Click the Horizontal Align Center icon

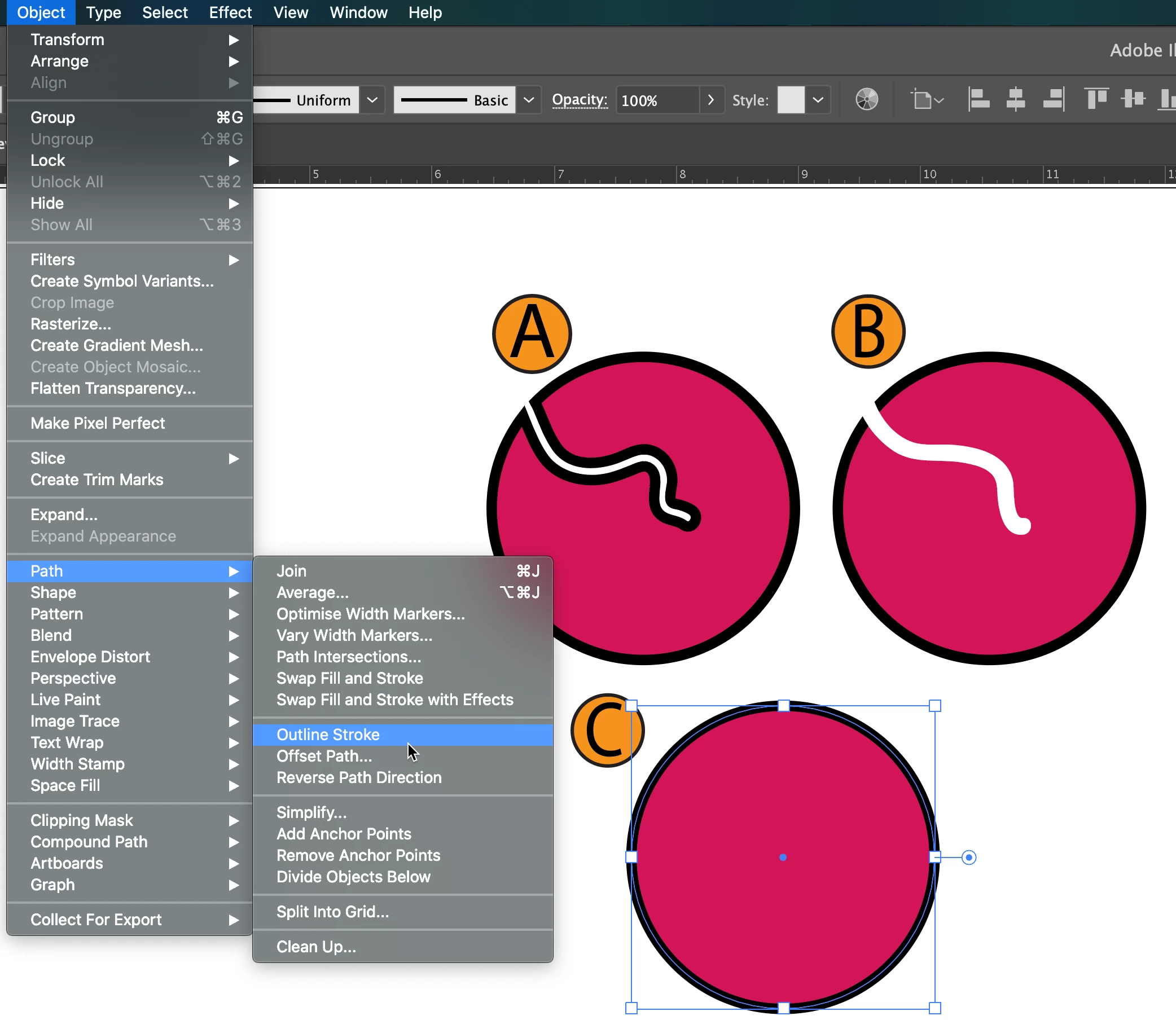1015,99
